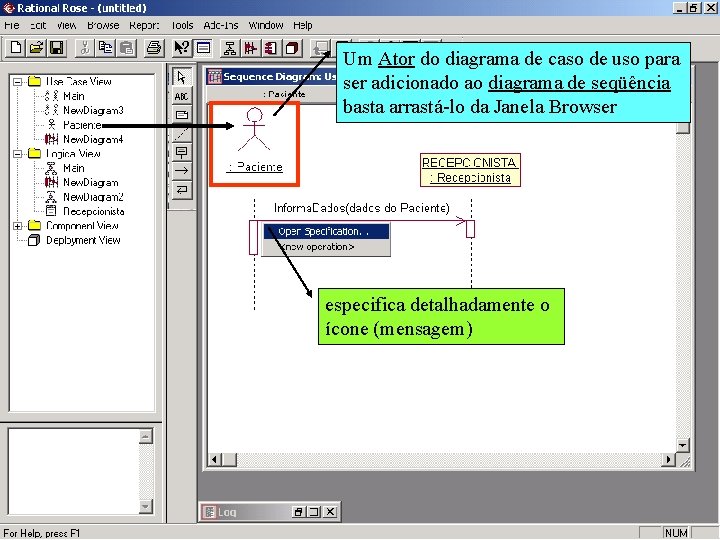
Task: Select the Note tool in diagram toolbox
Action: 182,114
